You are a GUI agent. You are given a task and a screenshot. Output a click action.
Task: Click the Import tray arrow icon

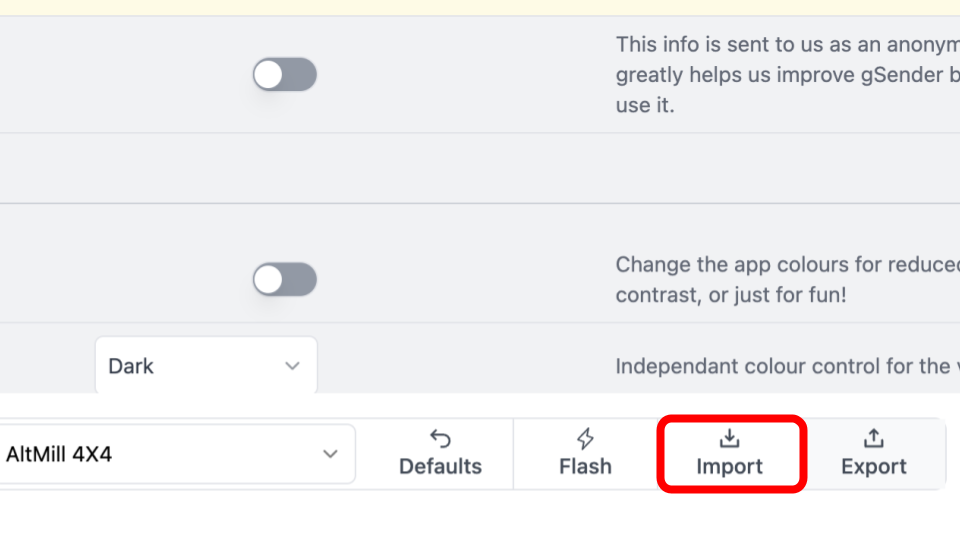(730, 438)
